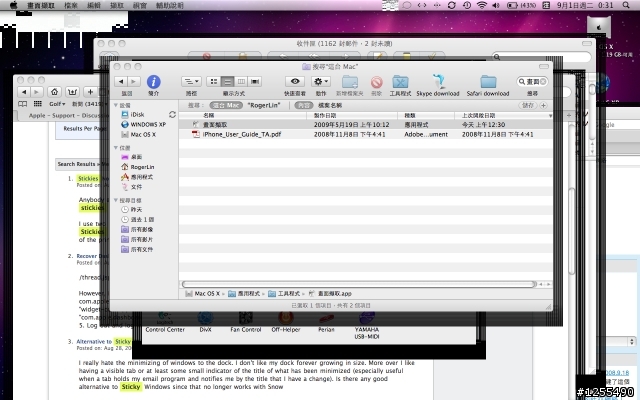The height and width of the screenshot is (400, 640).
Task: Click the Finder search input field
Action: (532, 82)
